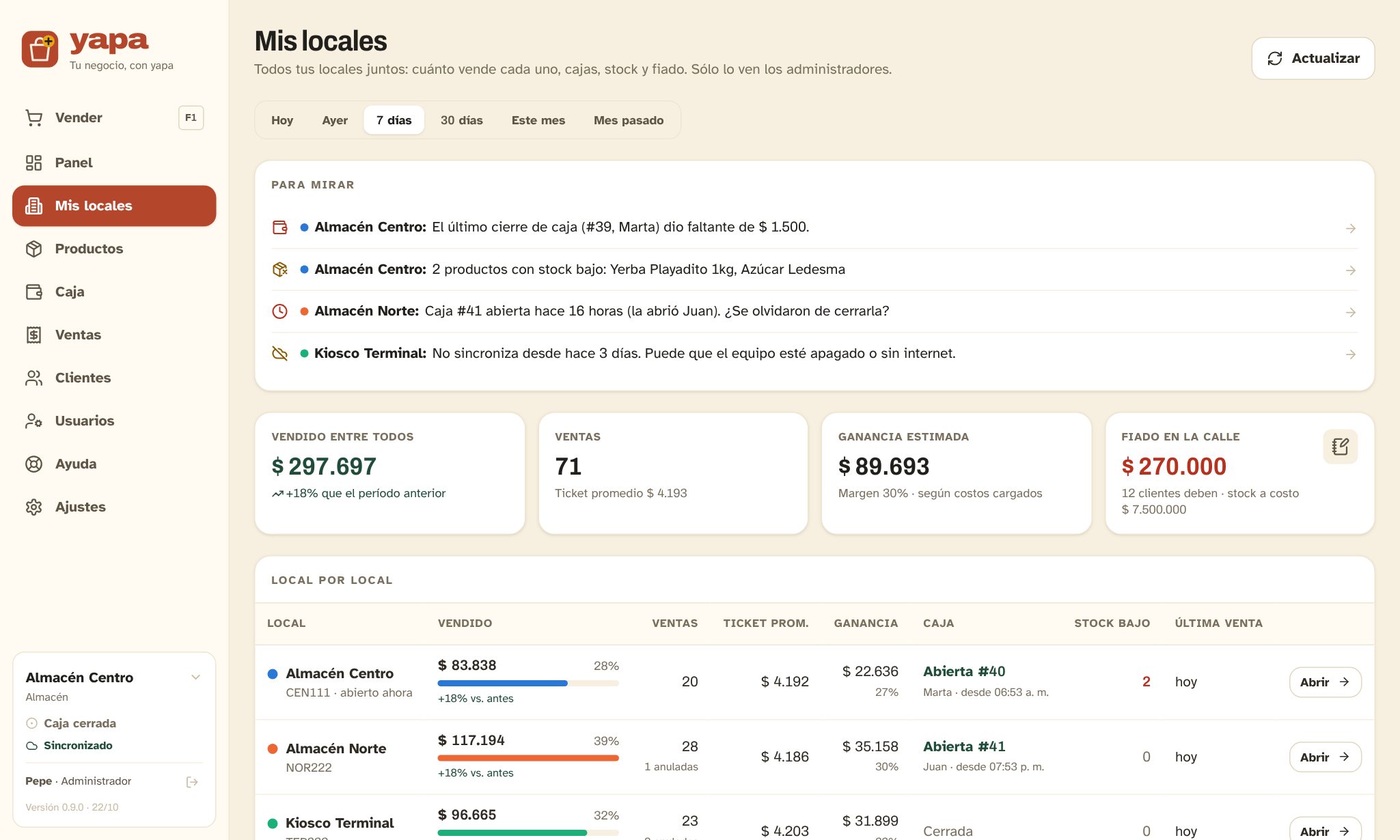
Task: Click the Ayuda lifebuoy icon
Action: [34, 464]
